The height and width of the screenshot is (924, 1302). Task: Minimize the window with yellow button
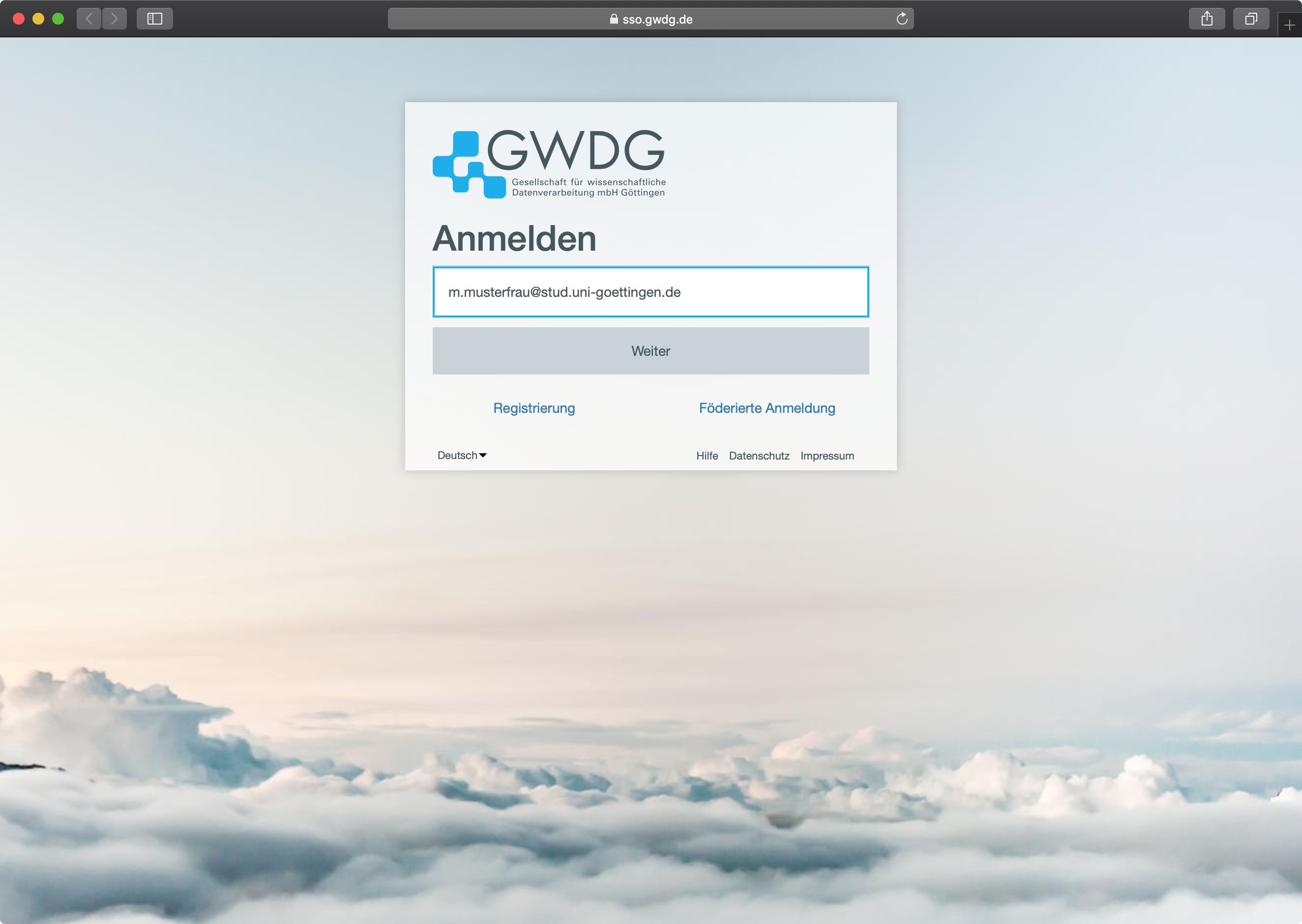(38, 19)
